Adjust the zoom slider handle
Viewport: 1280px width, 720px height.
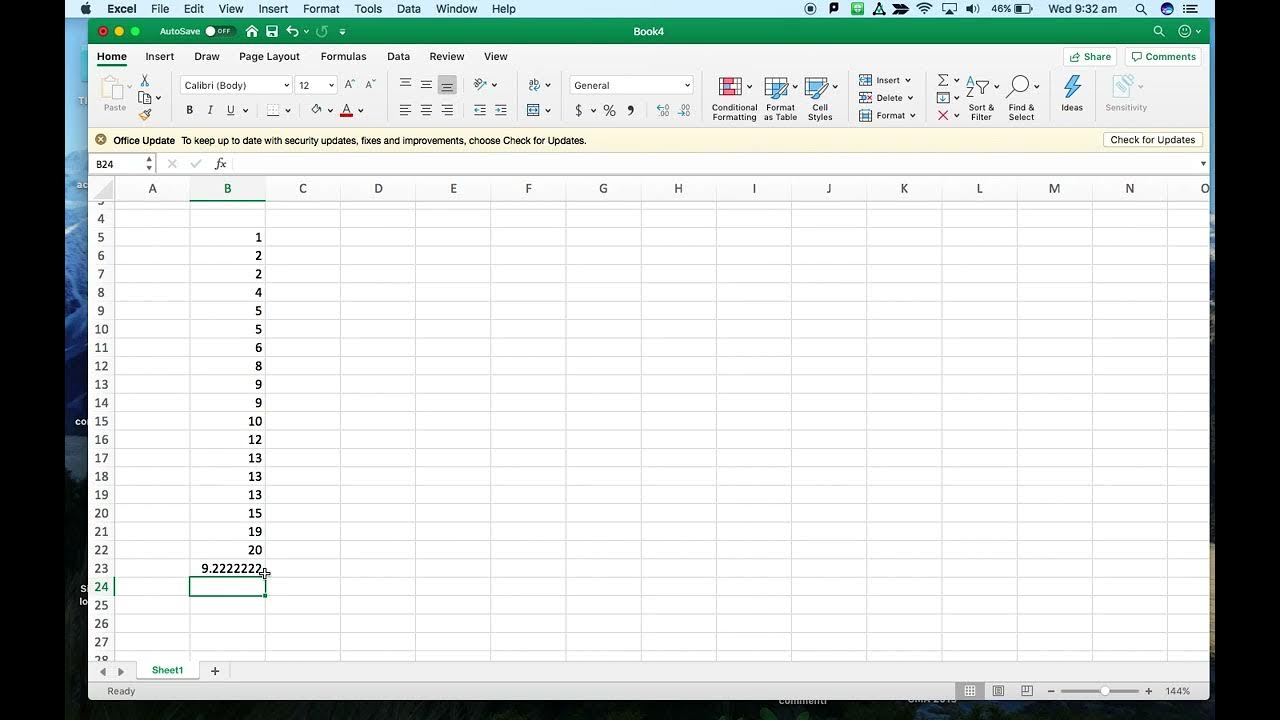(x=1104, y=691)
